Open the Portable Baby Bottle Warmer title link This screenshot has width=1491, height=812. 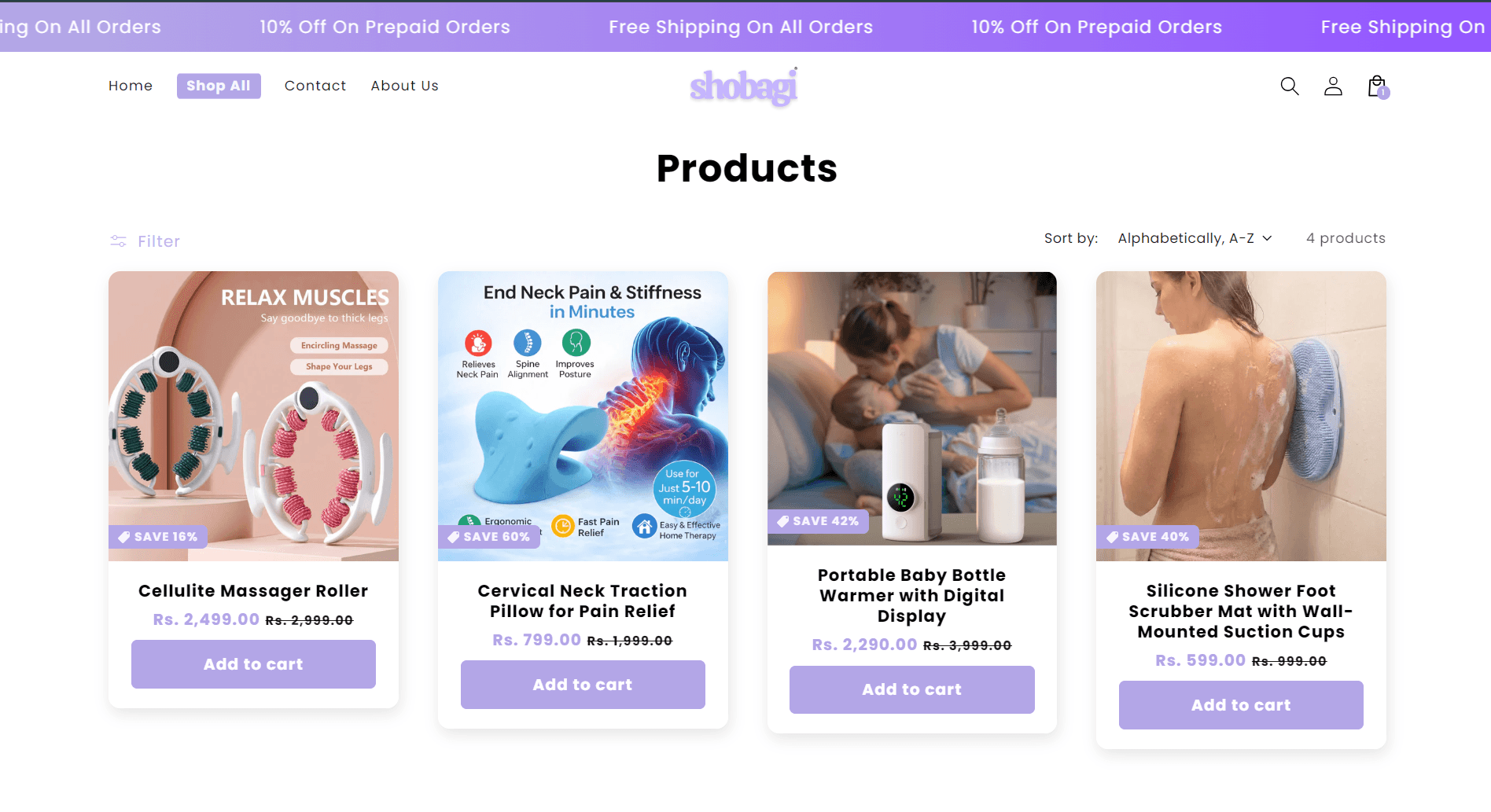(912, 596)
